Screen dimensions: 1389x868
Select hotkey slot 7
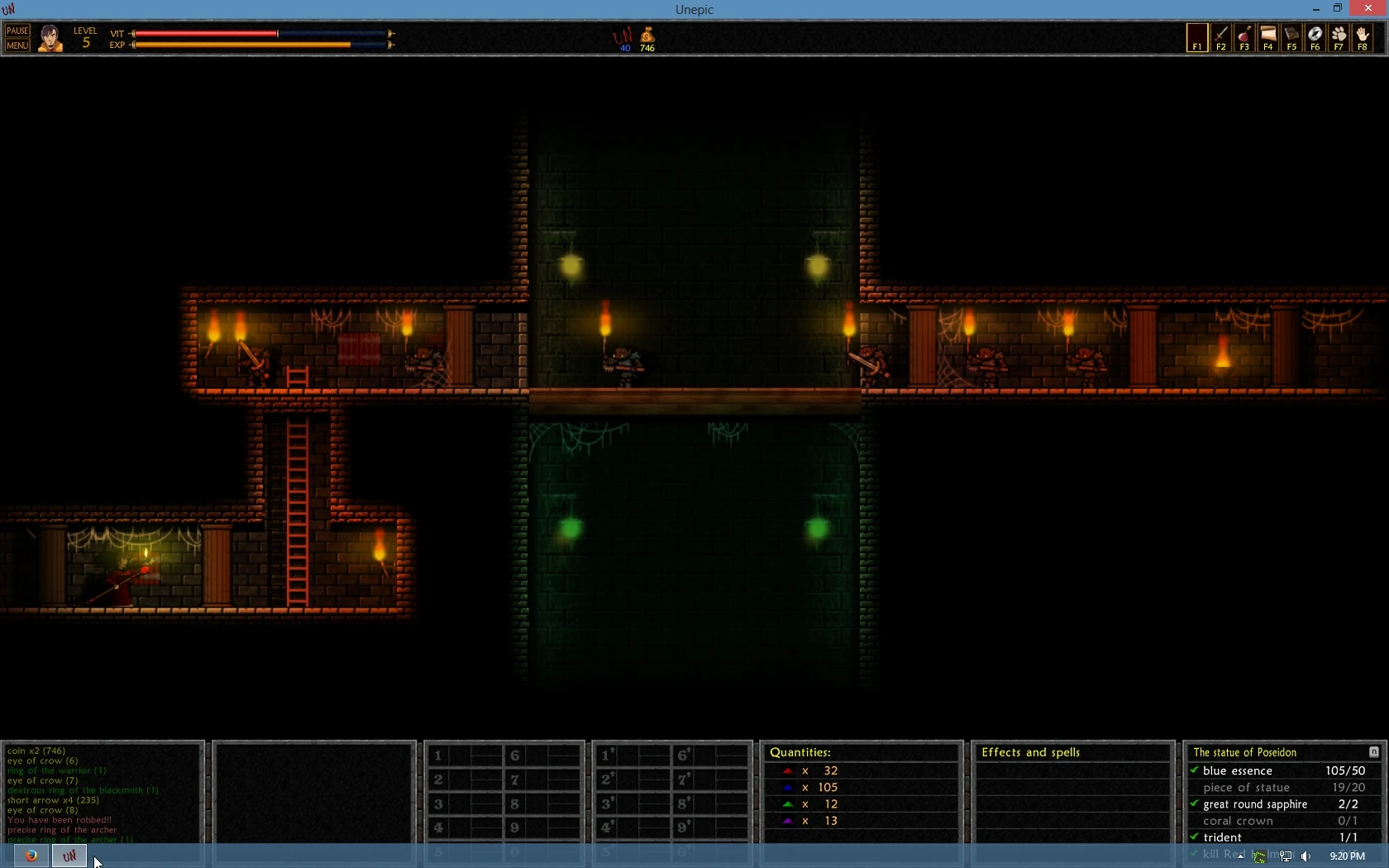543,780
